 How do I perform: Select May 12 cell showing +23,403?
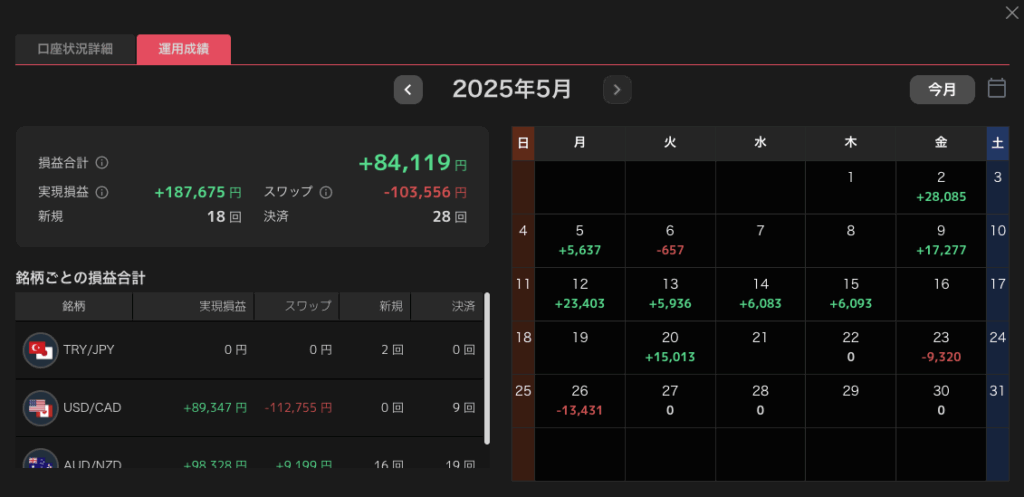[x=580, y=293]
